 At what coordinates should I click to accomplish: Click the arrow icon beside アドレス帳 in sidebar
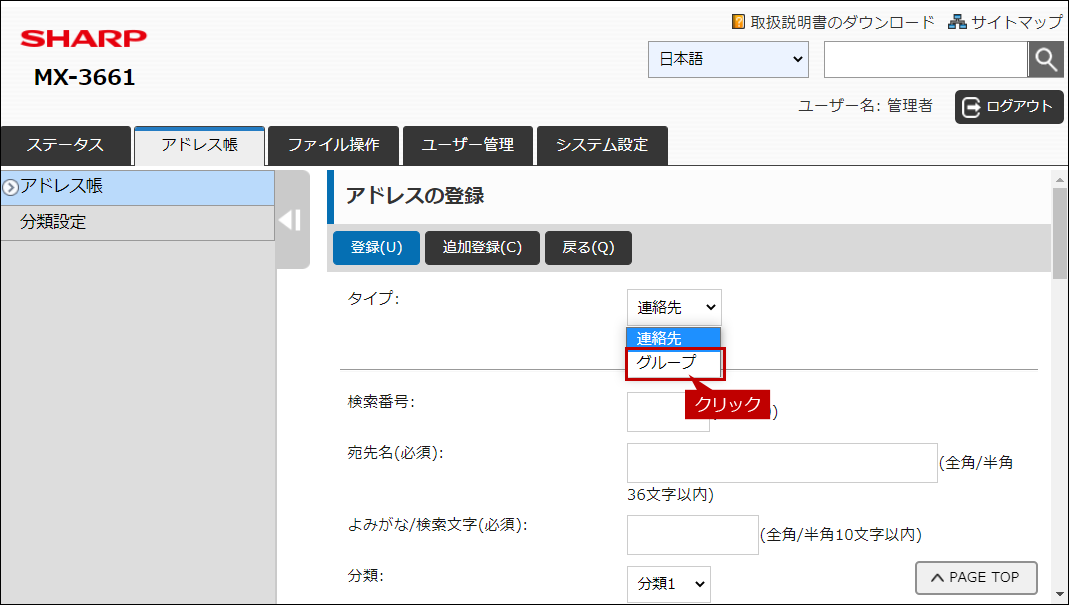[10, 188]
